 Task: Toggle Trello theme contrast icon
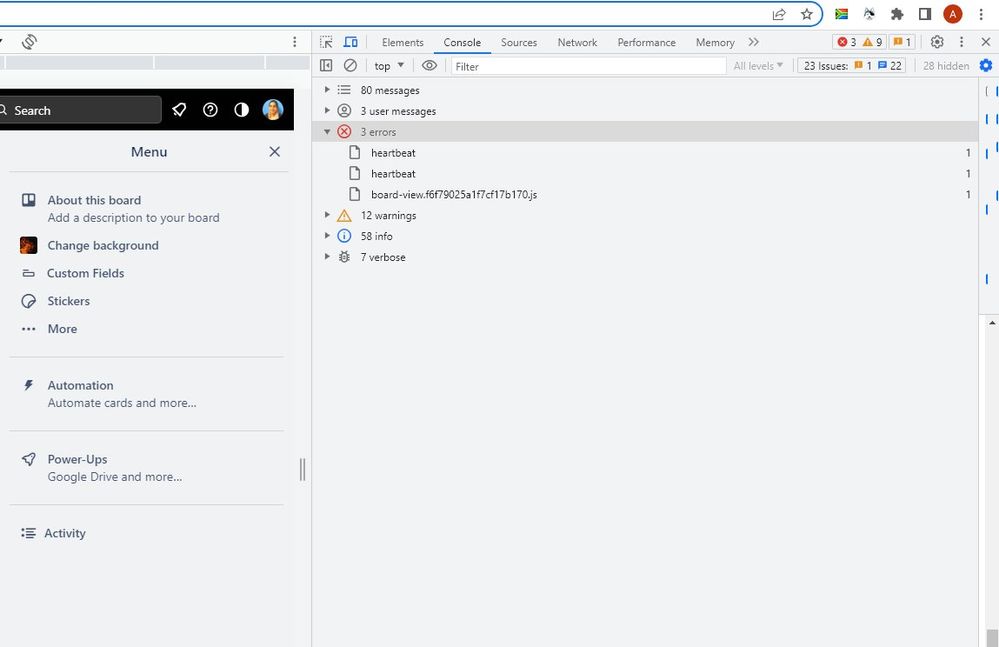pos(241,110)
